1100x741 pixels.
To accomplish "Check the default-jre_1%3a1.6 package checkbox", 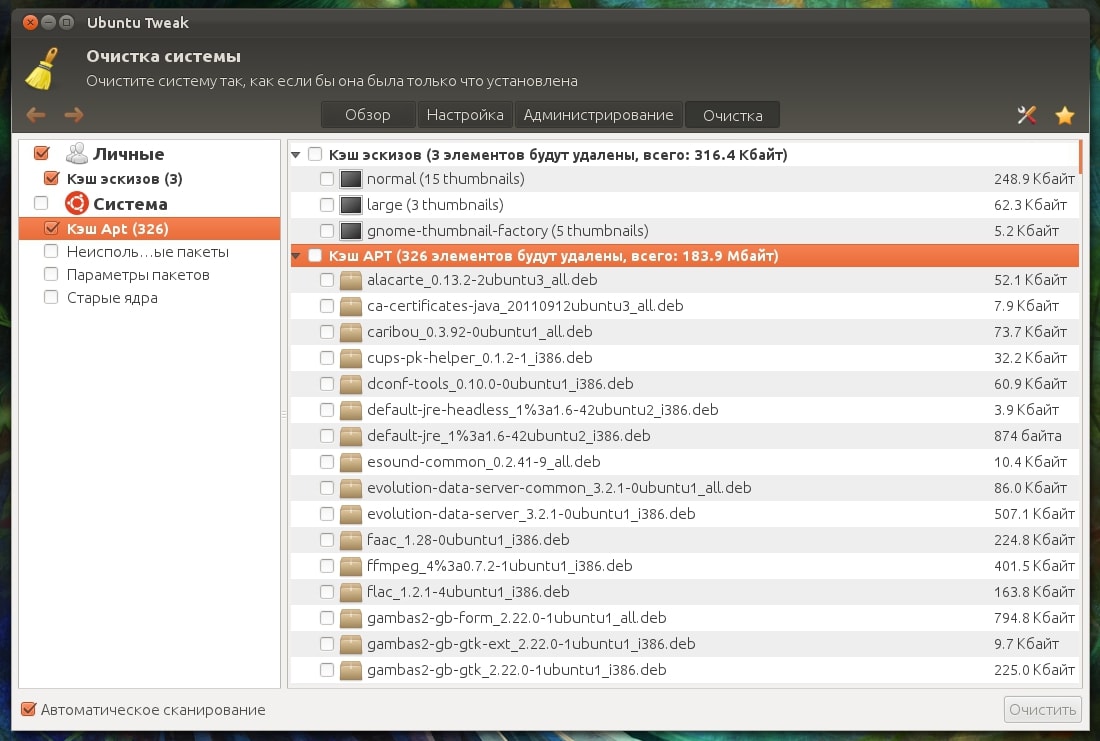I will [327, 436].
